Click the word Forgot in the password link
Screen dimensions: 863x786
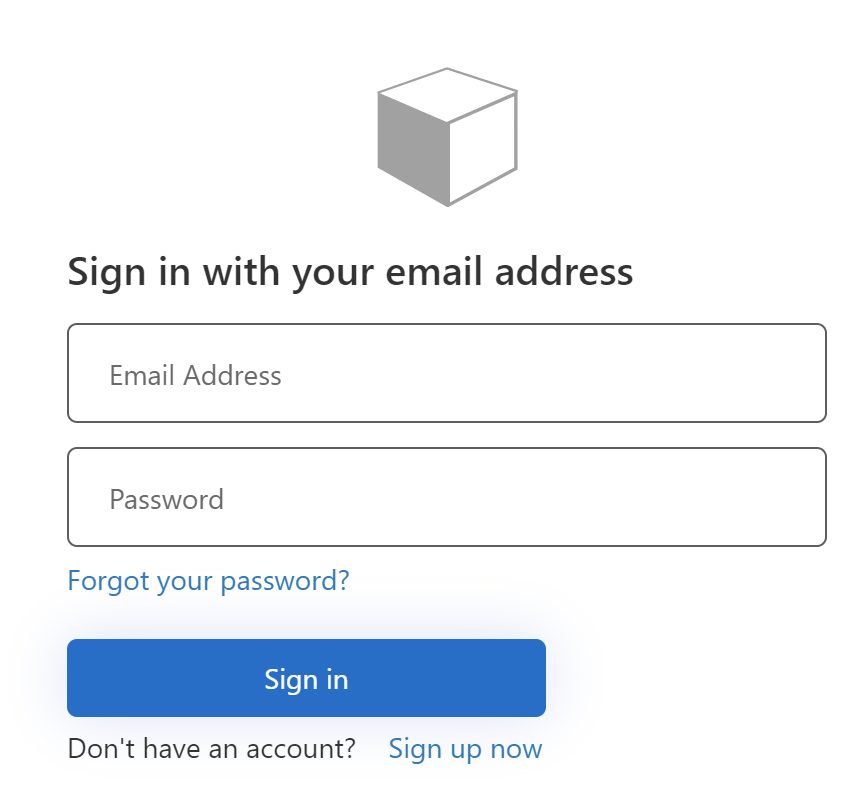click(x=108, y=580)
